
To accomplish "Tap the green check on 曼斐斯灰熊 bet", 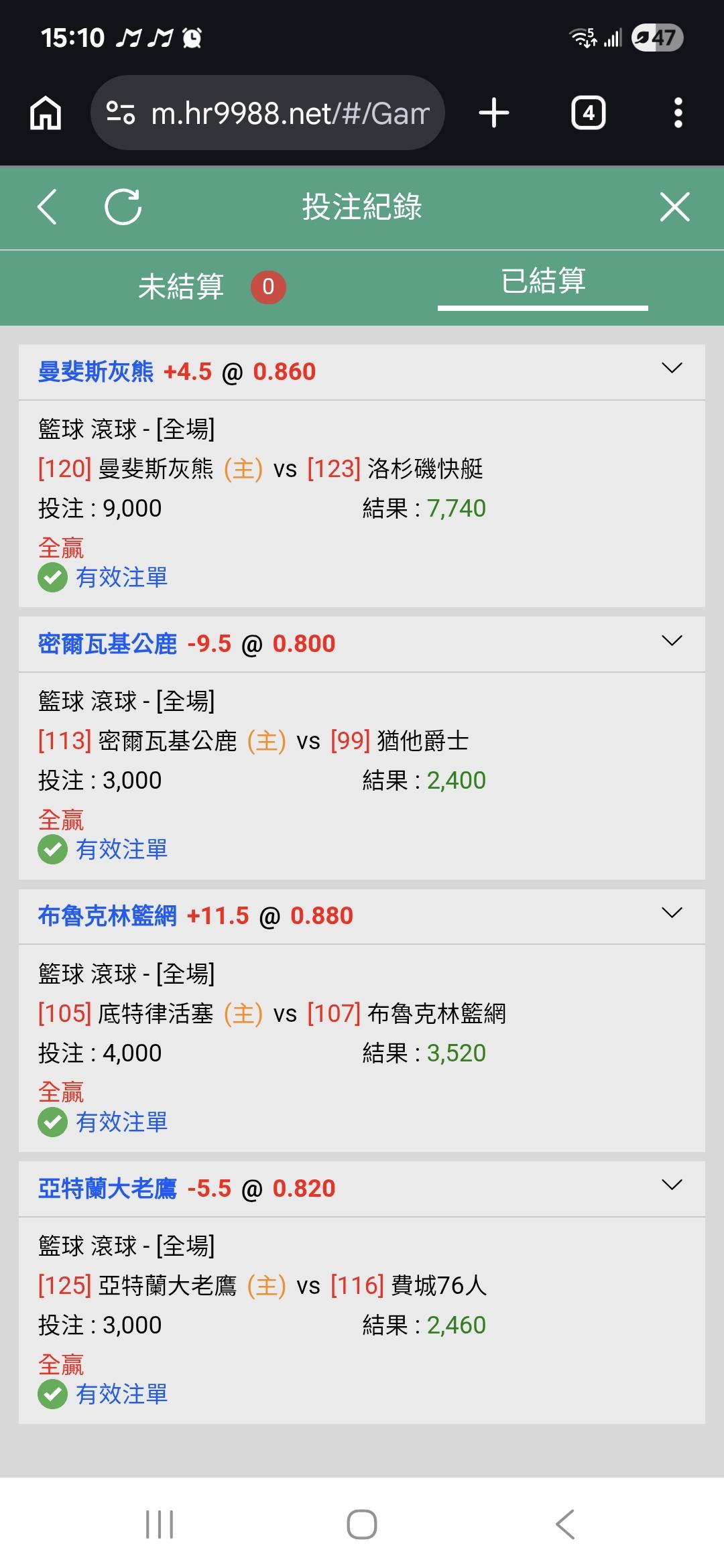I will (52, 578).
